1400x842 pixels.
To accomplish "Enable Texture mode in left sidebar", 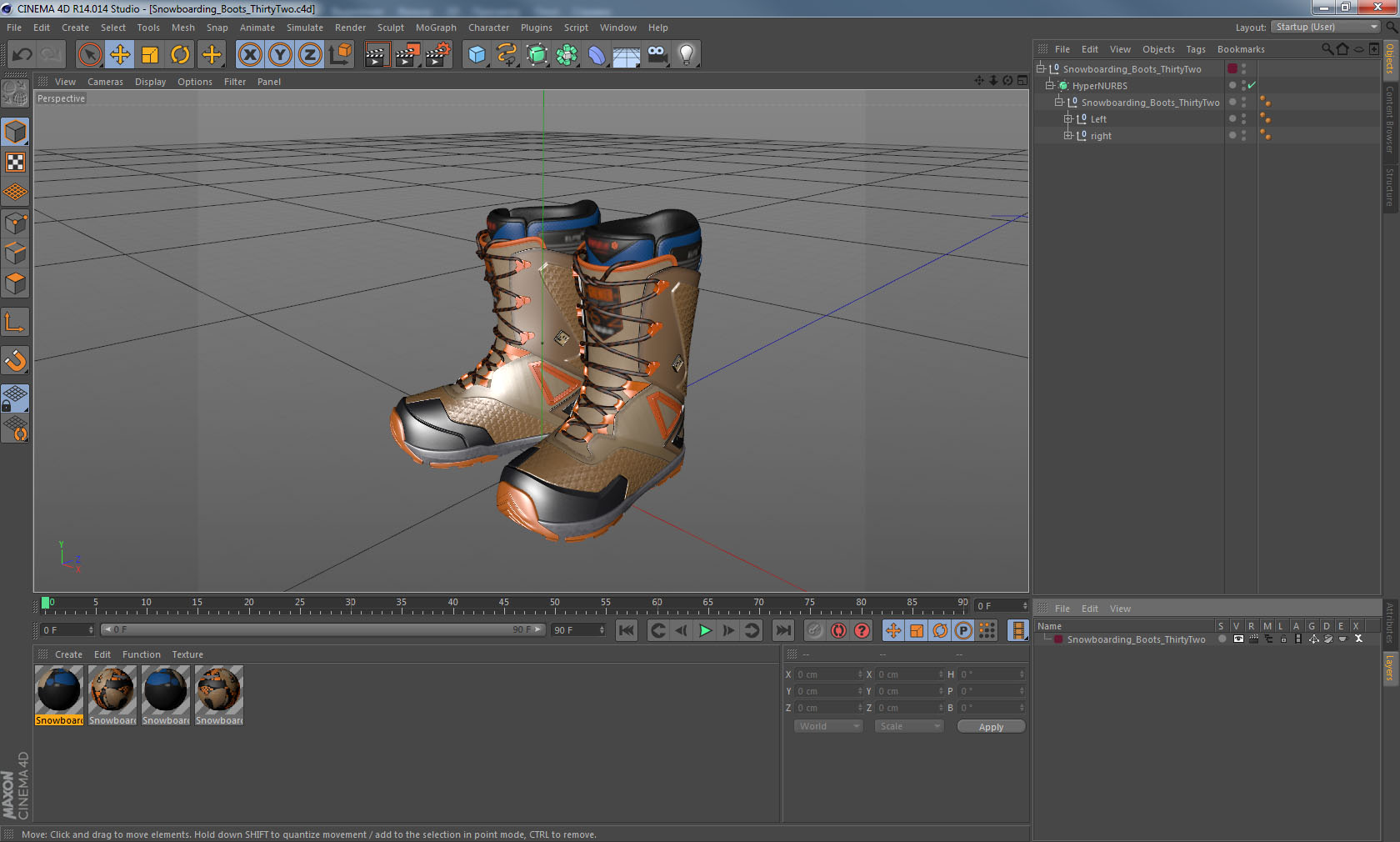I will (15, 163).
